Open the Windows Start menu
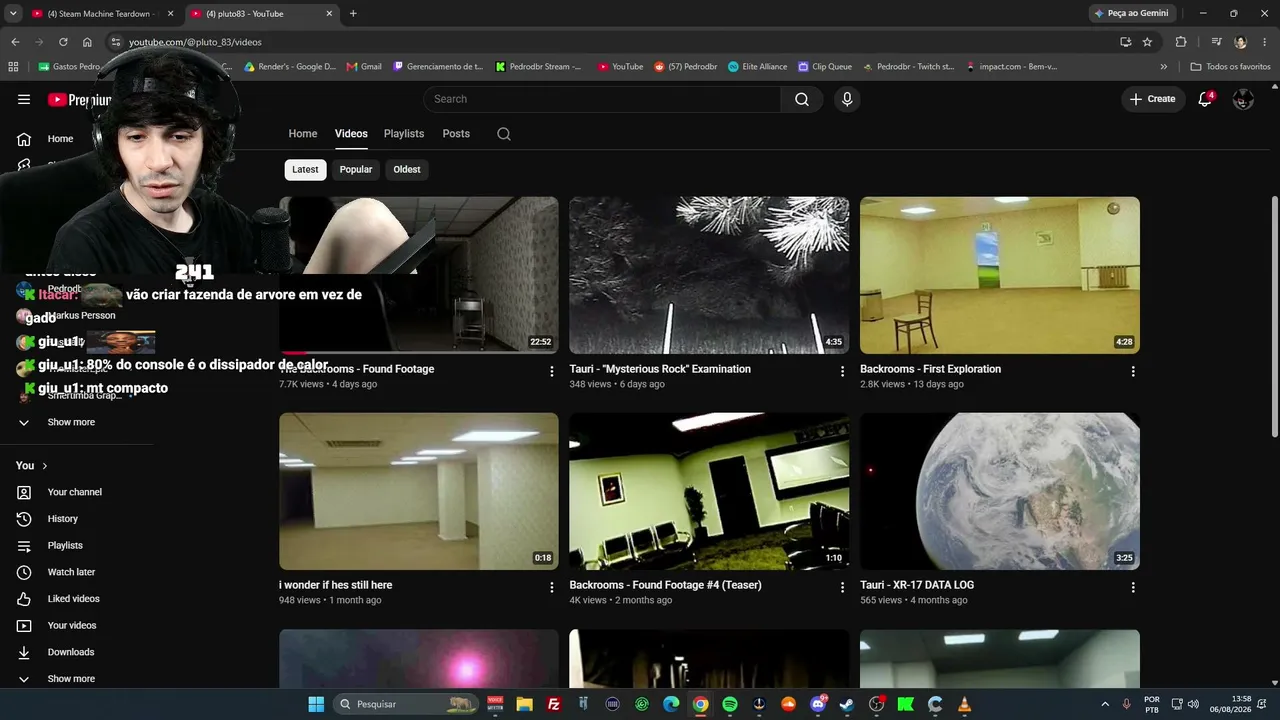This screenshot has width=1280, height=720. coord(316,704)
